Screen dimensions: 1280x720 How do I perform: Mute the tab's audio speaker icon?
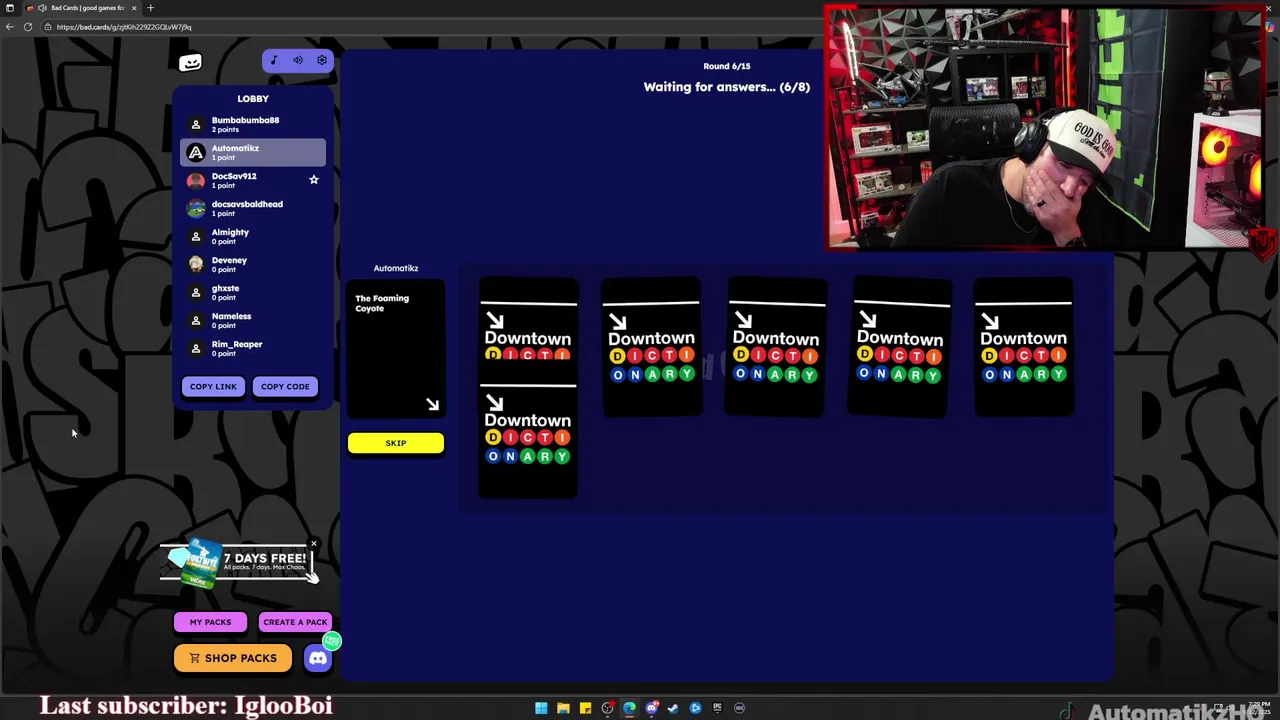[x=42, y=8]
